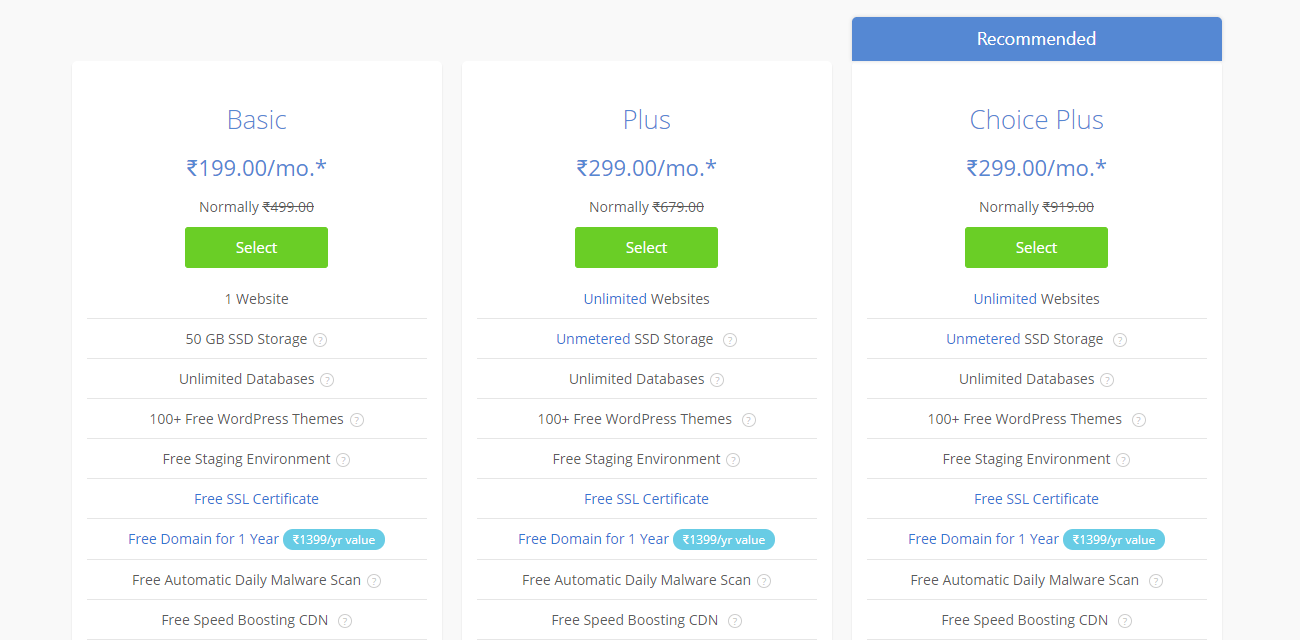Screen dimensions: 1300x640
Task: Open help icon for Basic Free Staging Environment
Action: (x=343, y=460)
